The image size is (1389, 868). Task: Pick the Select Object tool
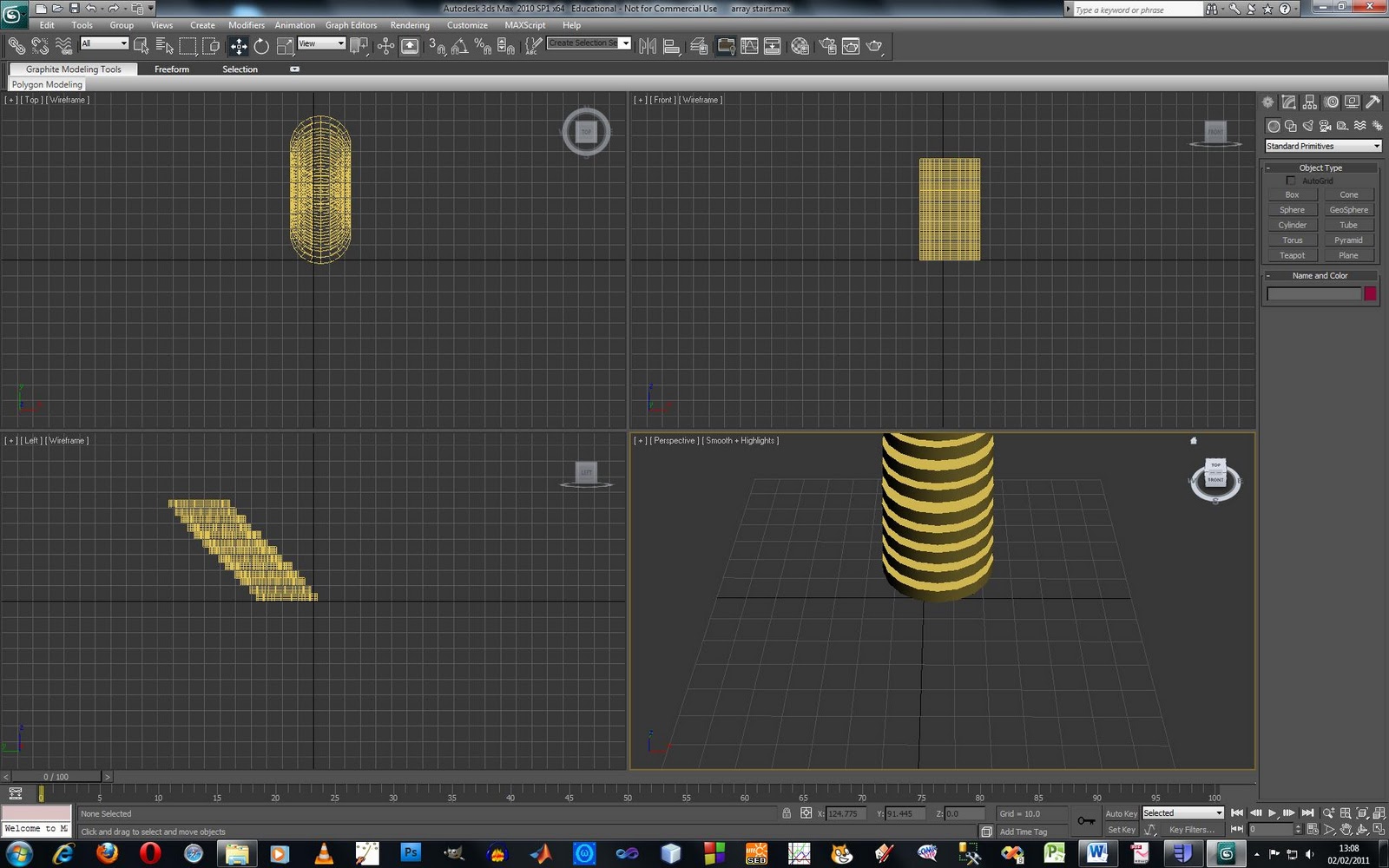tap(141, 46)
